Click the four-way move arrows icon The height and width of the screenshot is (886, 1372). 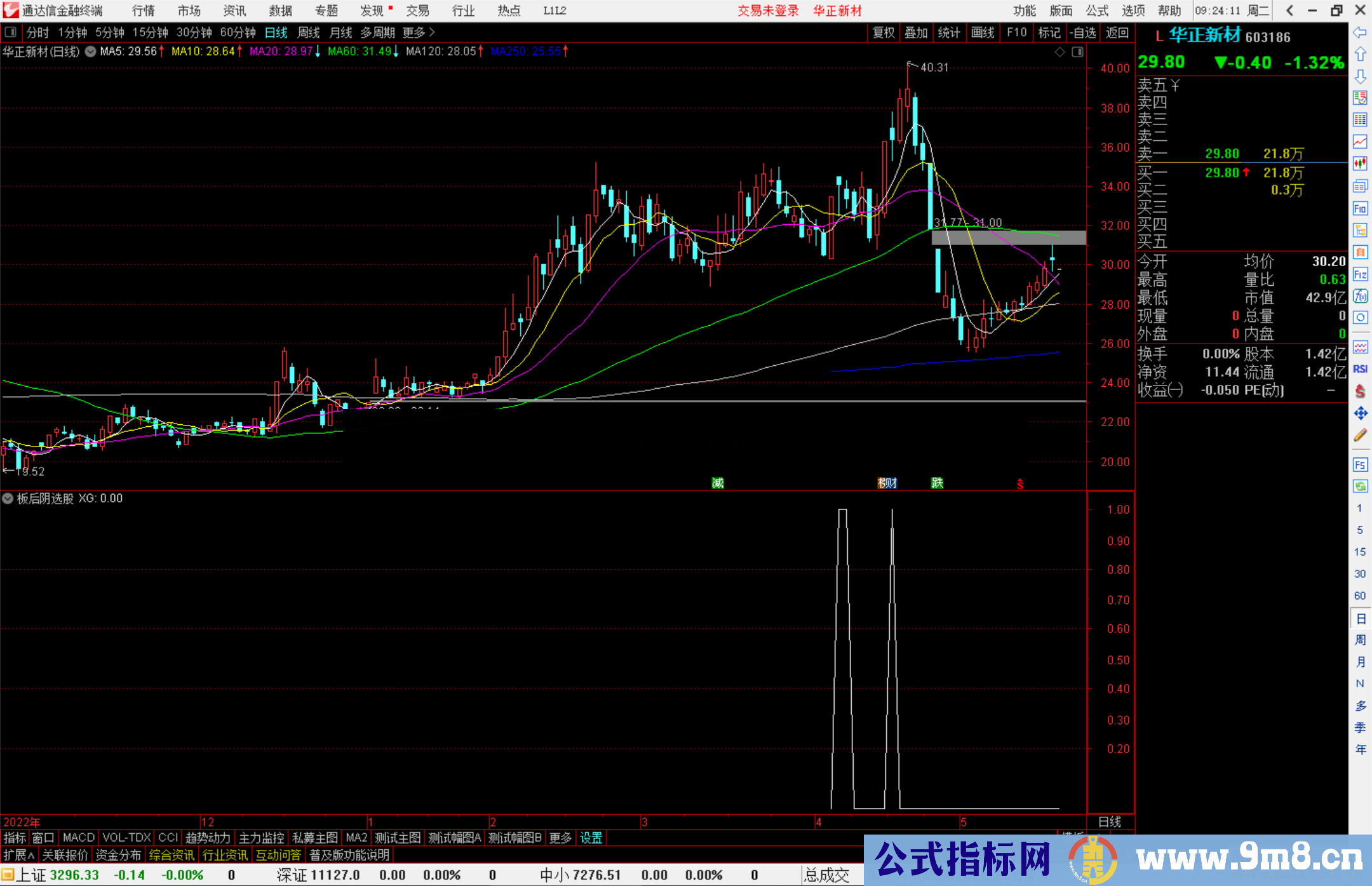[x=1360, y=413]
